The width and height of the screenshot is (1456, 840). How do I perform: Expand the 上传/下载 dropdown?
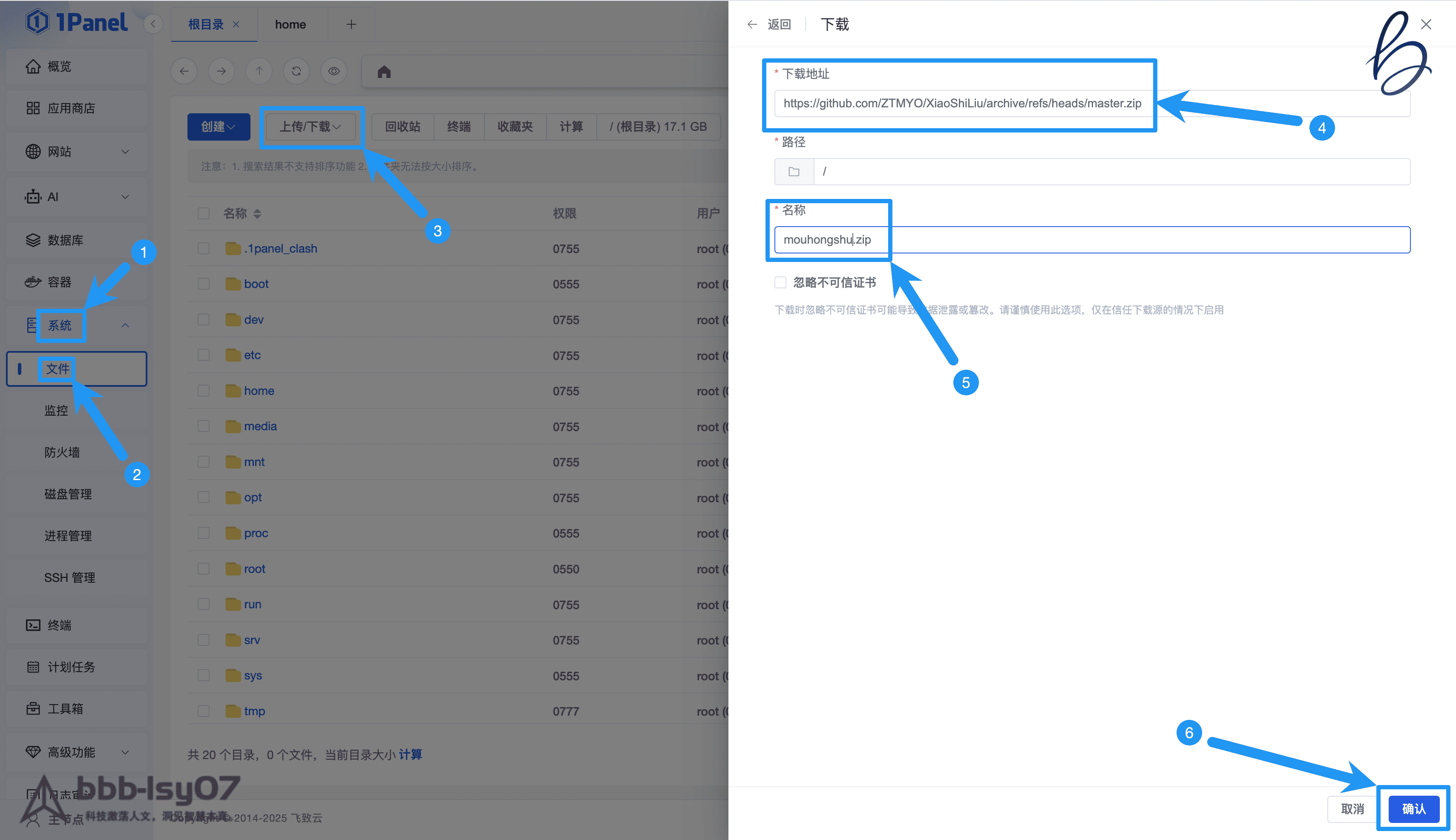311,127
